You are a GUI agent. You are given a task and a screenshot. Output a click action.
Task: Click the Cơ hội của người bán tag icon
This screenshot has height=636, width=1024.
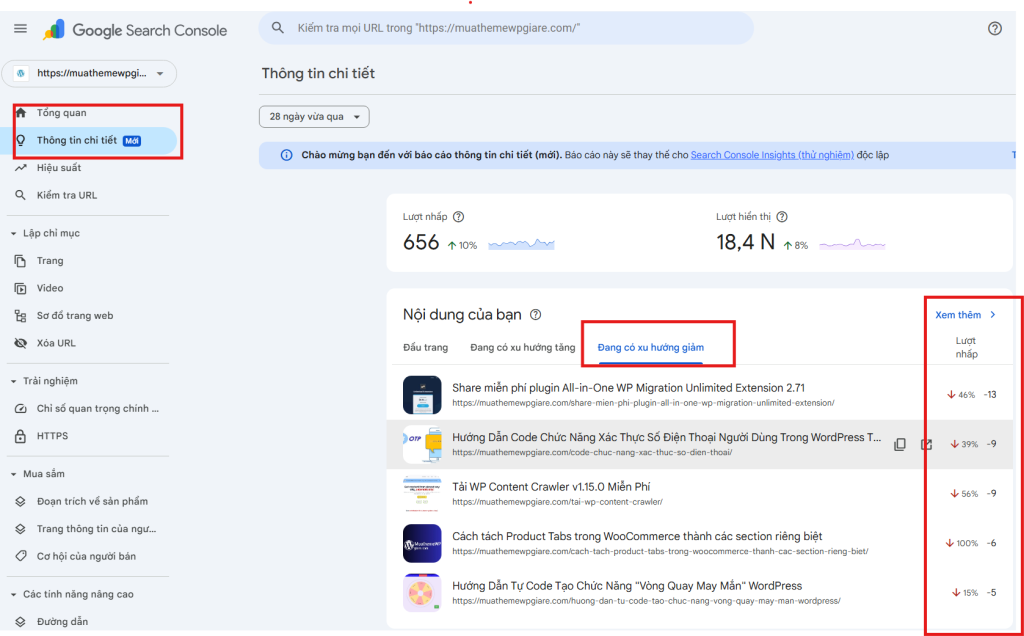pyautogui.click(x=21, y=556)
